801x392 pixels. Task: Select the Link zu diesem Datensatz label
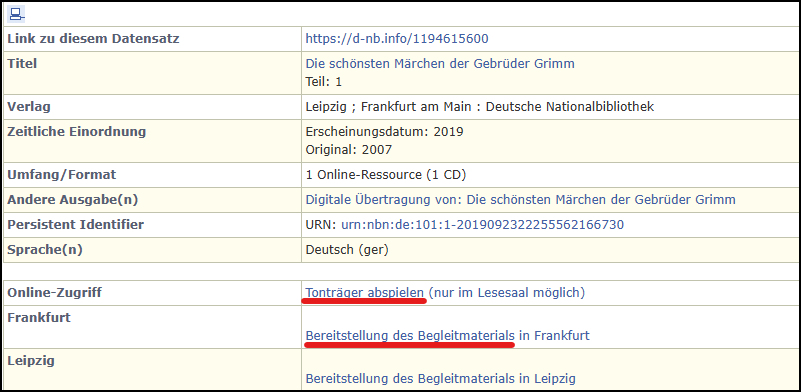[x=93, y=38]
